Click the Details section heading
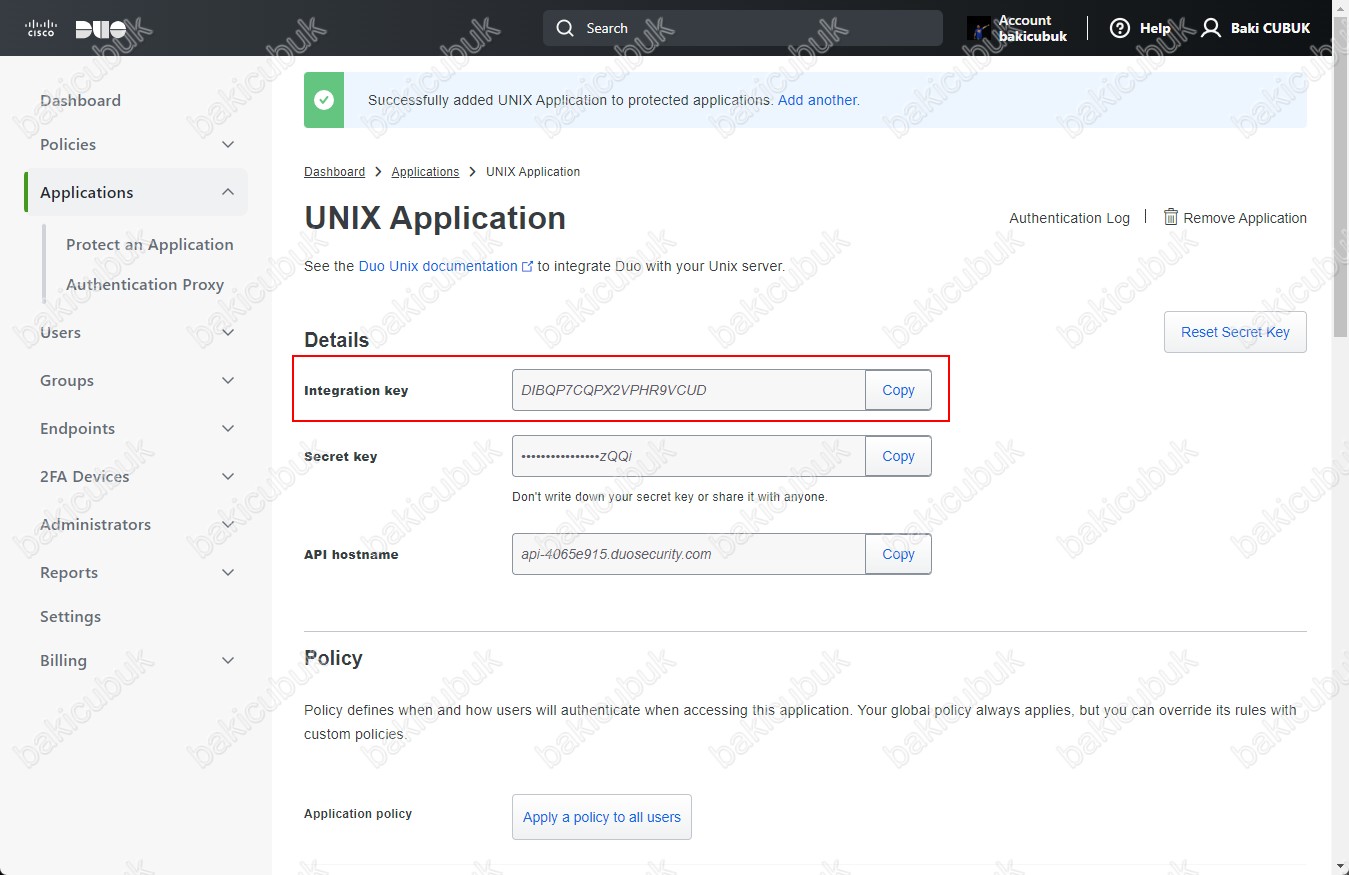This screenshot has width=1349, height=875. click(336, 340)
